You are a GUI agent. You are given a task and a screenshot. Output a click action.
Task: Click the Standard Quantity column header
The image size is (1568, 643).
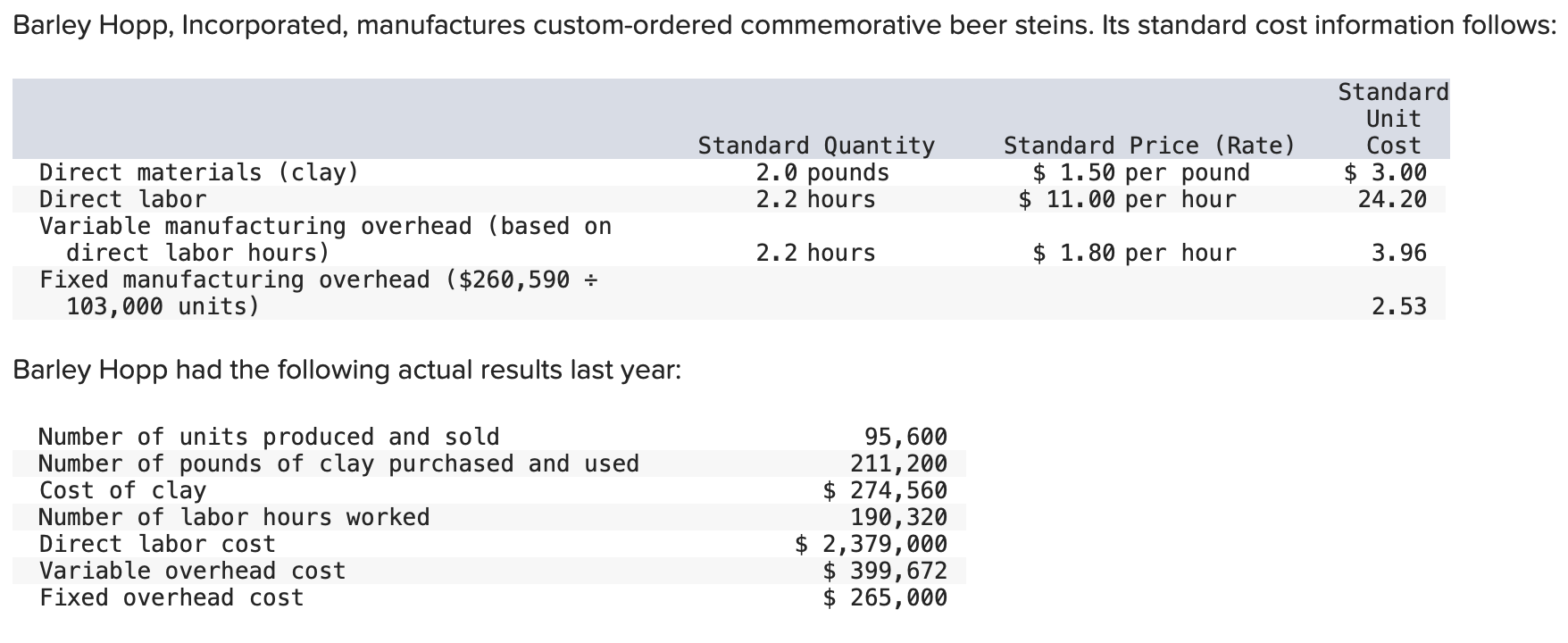tap(815, 146)
